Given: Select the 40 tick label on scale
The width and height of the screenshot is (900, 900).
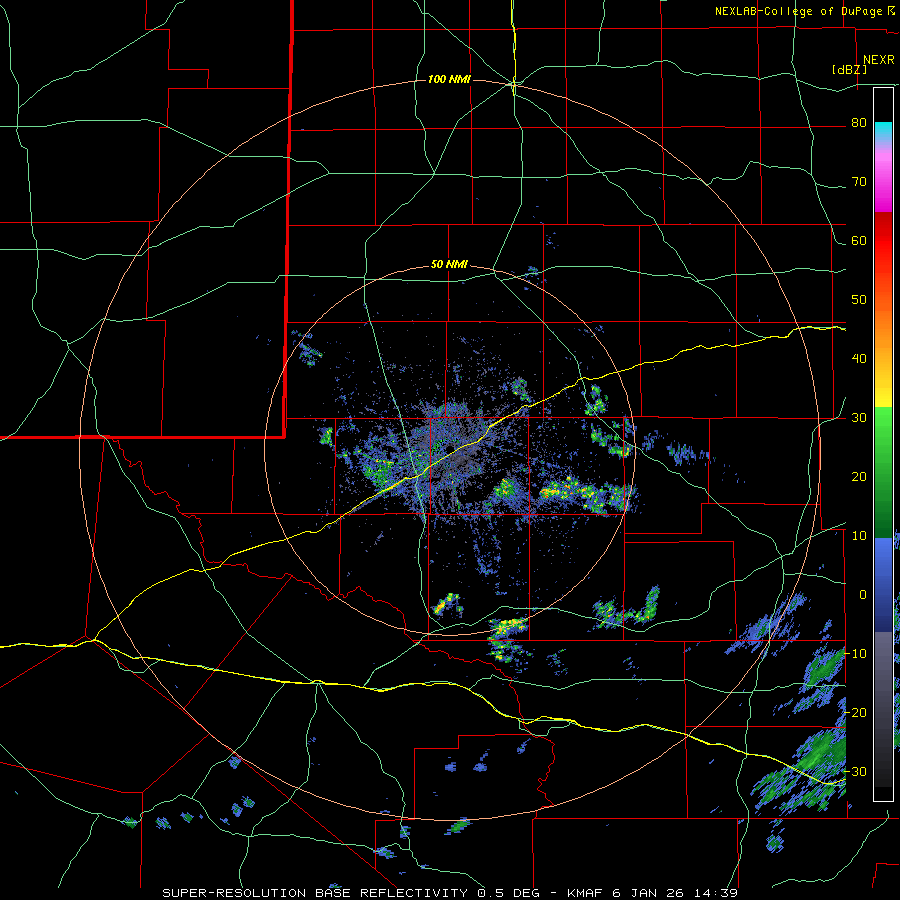Looking at the screenshot, I should 859,359.
